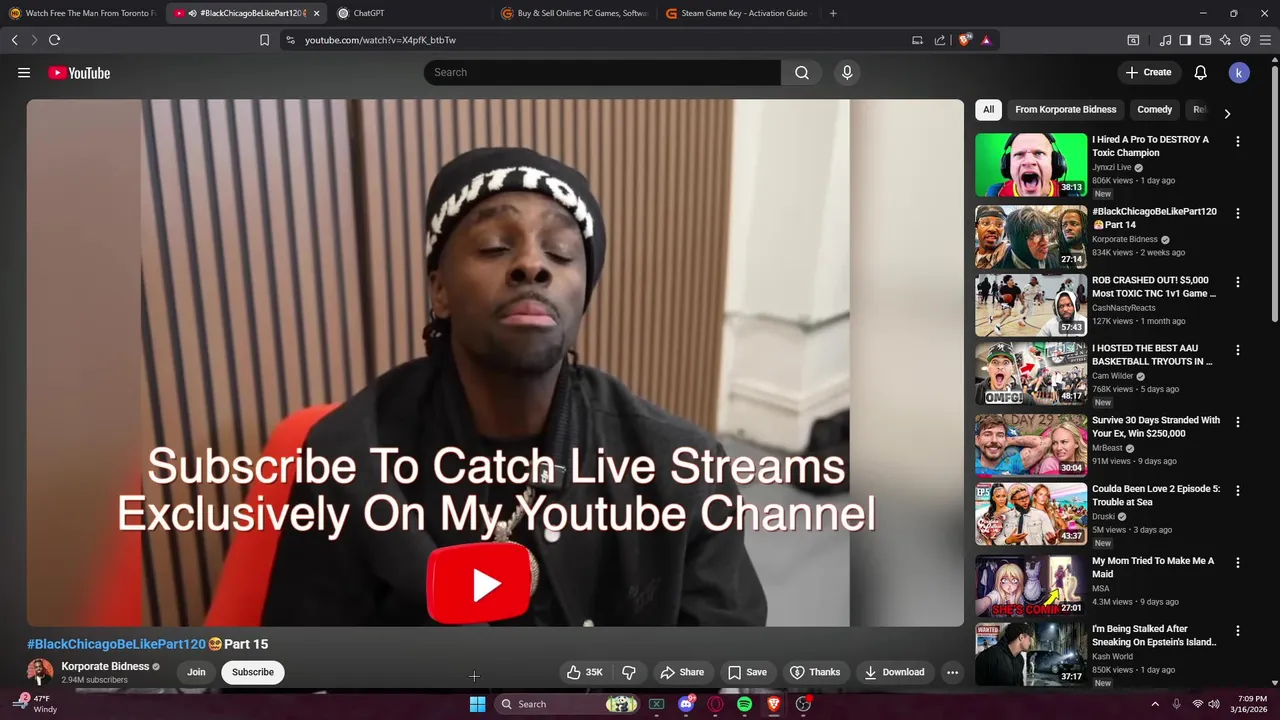Click the YouTube search magnifier button
This screenshot has width=1280, height=720.
(802, 72)
